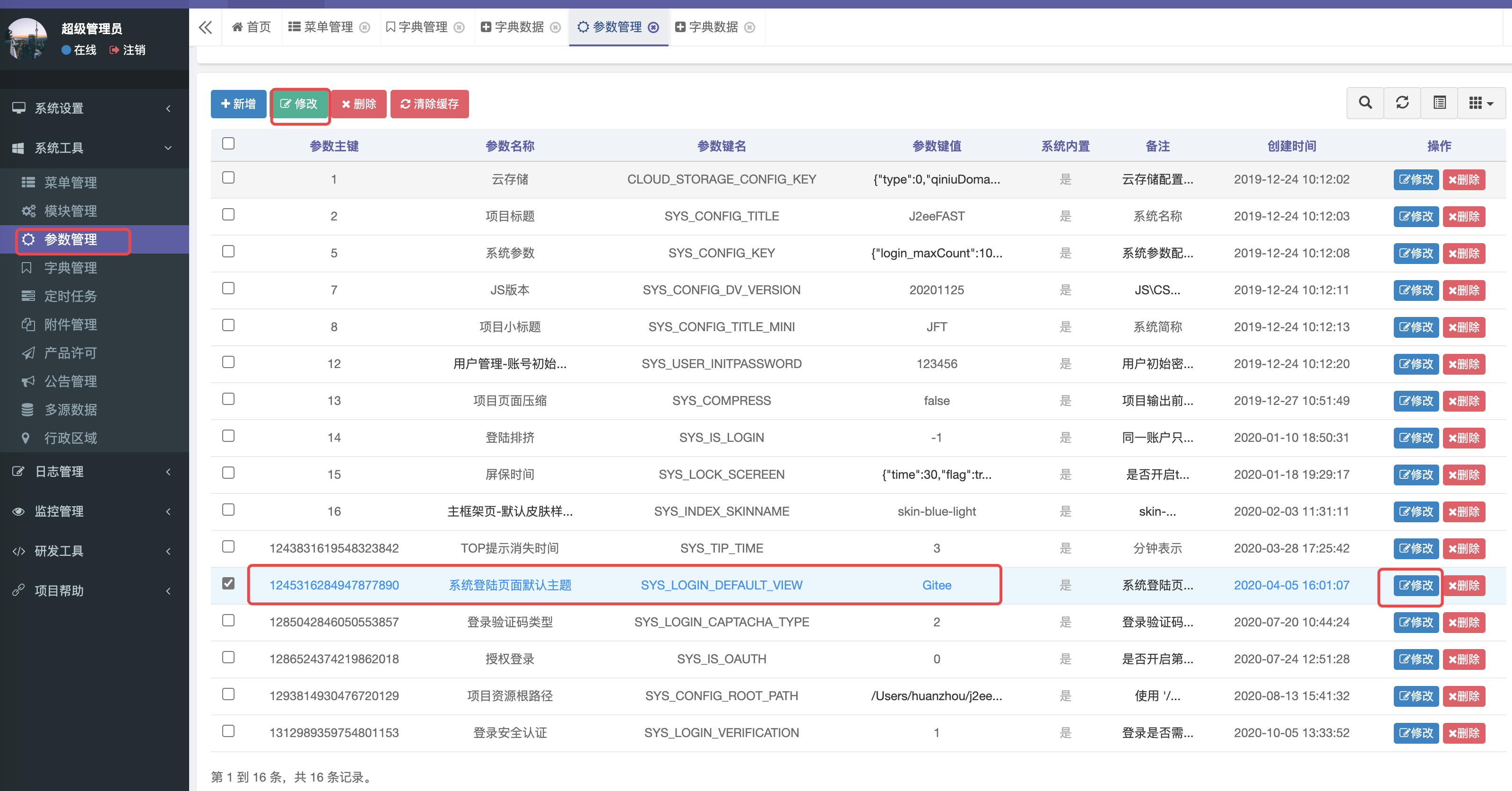The height and width of the screenshot is (791, 1512).
Task: Uncheck the SYS_LOGIN_DEFAULT_VIEW row checkbox
Action: pos(228,584)
